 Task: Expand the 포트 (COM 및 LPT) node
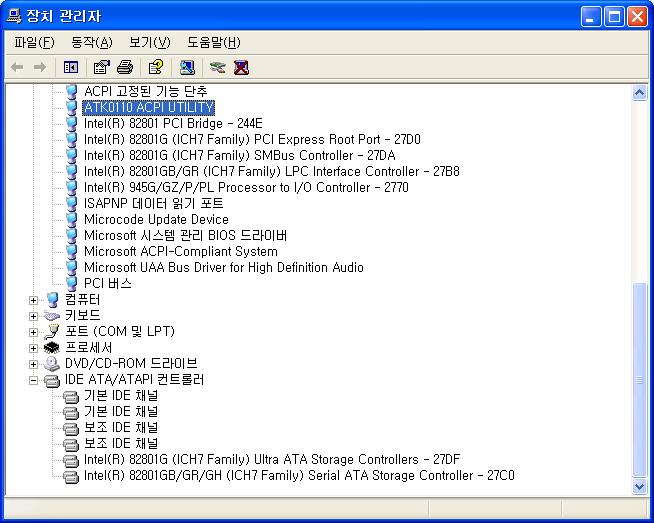[33, 332]
